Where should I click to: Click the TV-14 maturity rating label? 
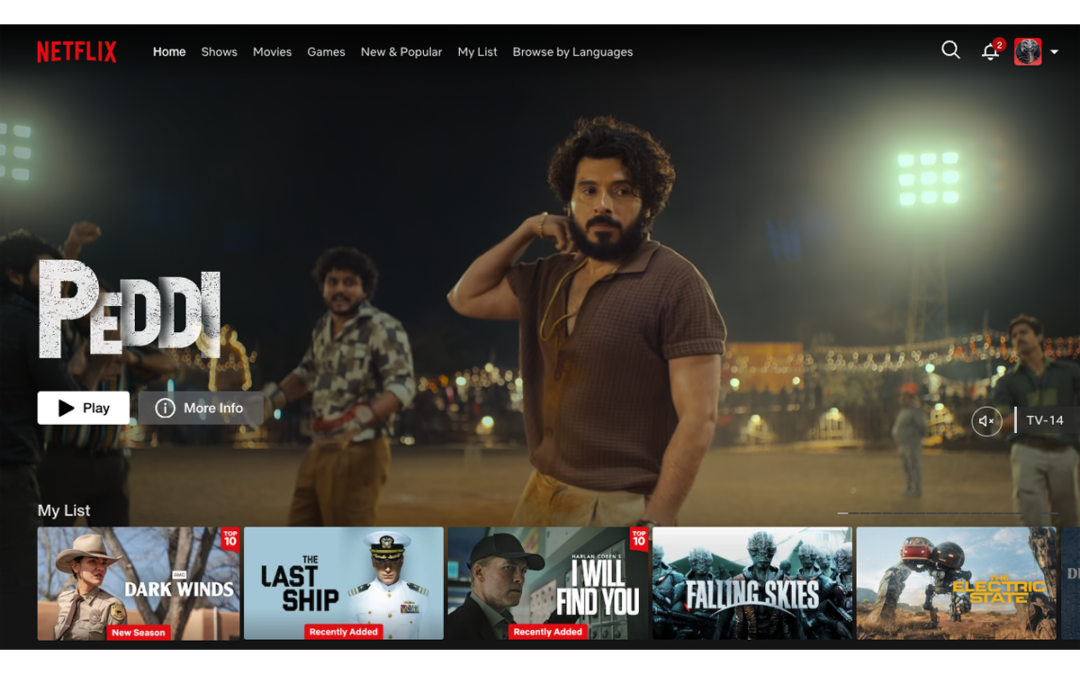(x=1044, y=420)
